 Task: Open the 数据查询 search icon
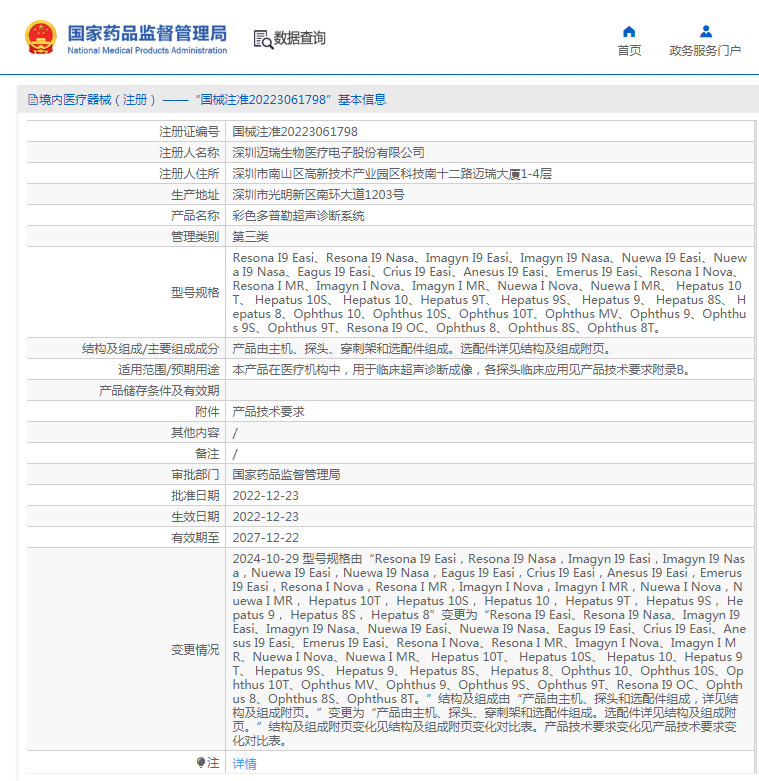tap(263, 39)
